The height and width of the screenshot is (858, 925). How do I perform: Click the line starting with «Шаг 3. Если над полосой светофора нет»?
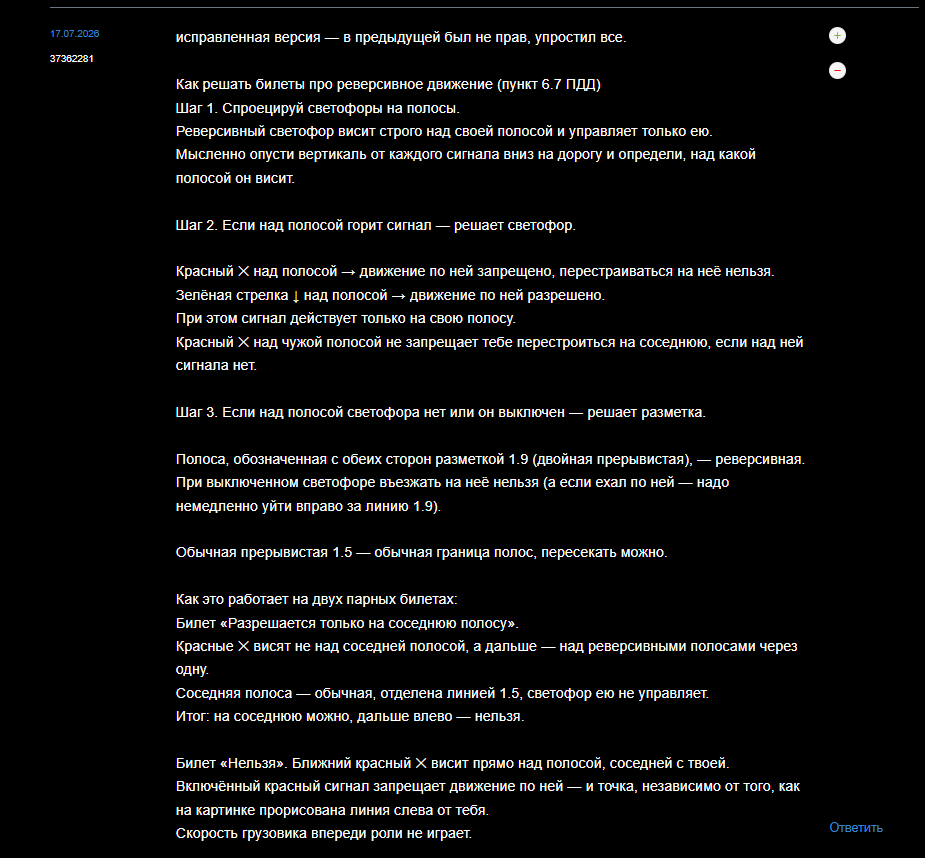click(441, 412)
